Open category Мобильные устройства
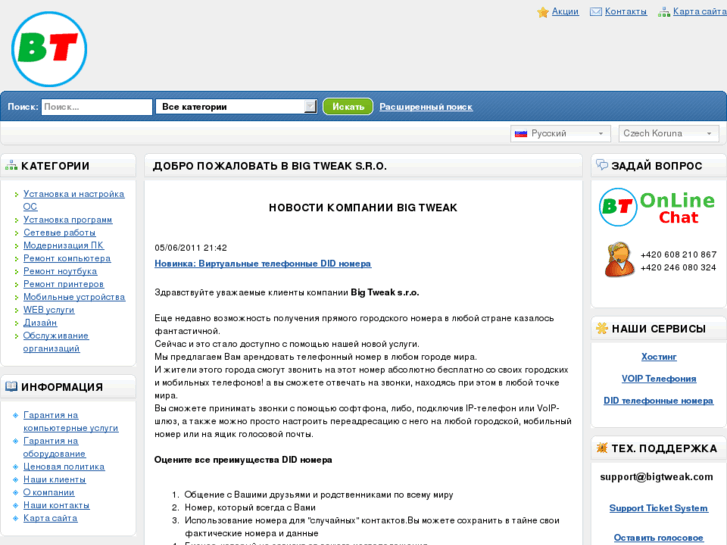Image resolution: width=727 pixels, height=545 pixels. 74,296
